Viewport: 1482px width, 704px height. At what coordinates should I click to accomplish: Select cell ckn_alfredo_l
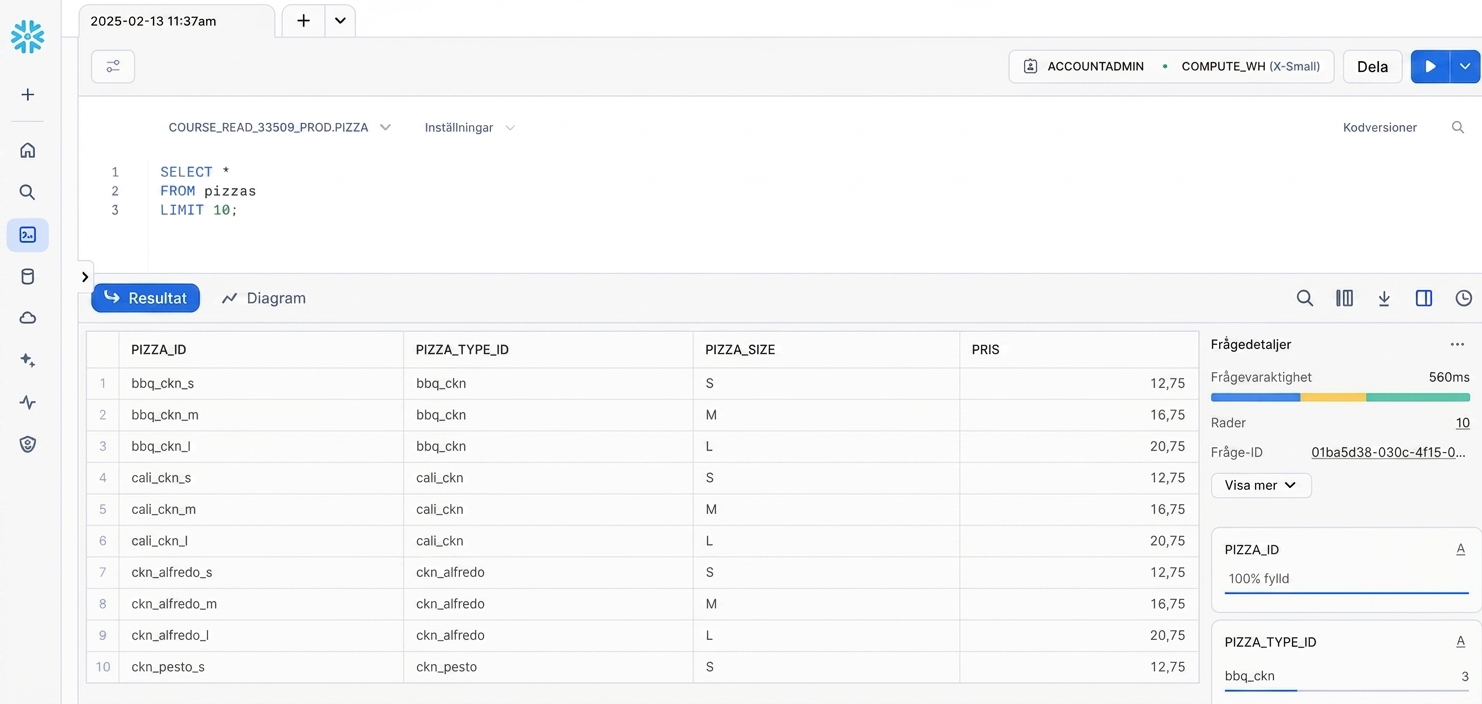(261, 635)
